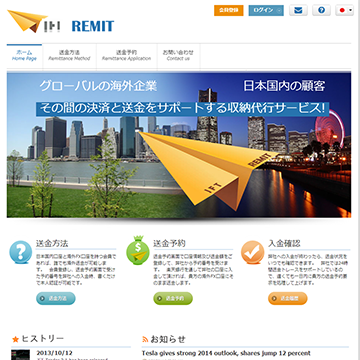Expand the Japan flag language dropdown
The height and width of the screenshot is (360, 360).
click(x=344, y=10)
